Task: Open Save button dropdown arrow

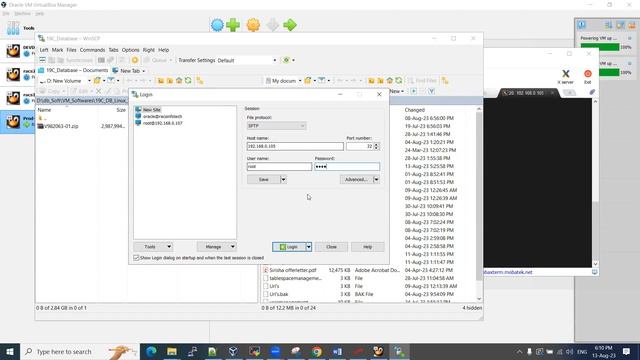Action: click(x=283, y=179)
